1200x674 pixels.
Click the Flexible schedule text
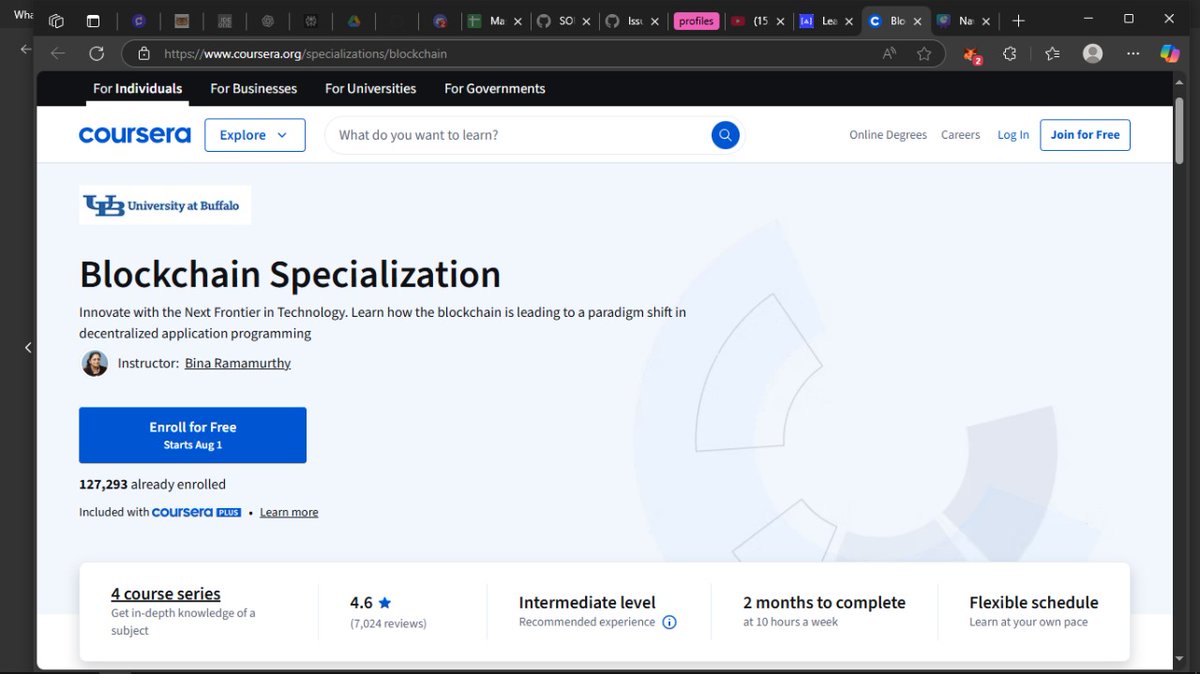click(1034, 603)
